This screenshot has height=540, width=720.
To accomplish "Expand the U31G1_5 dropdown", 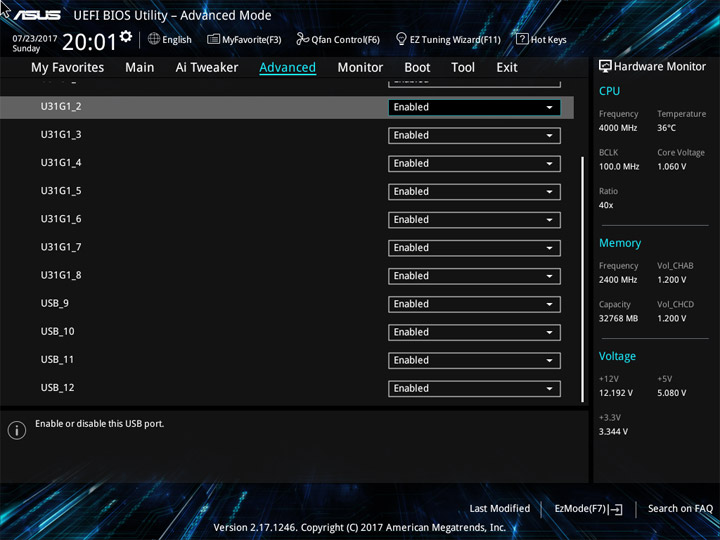I will pos(474,191).
